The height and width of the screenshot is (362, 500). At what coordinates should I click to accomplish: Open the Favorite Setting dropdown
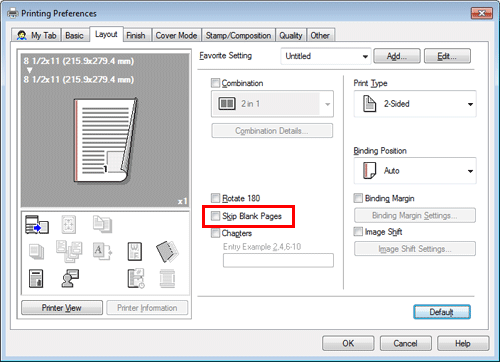pyautogui.click(x=326, y=56)
